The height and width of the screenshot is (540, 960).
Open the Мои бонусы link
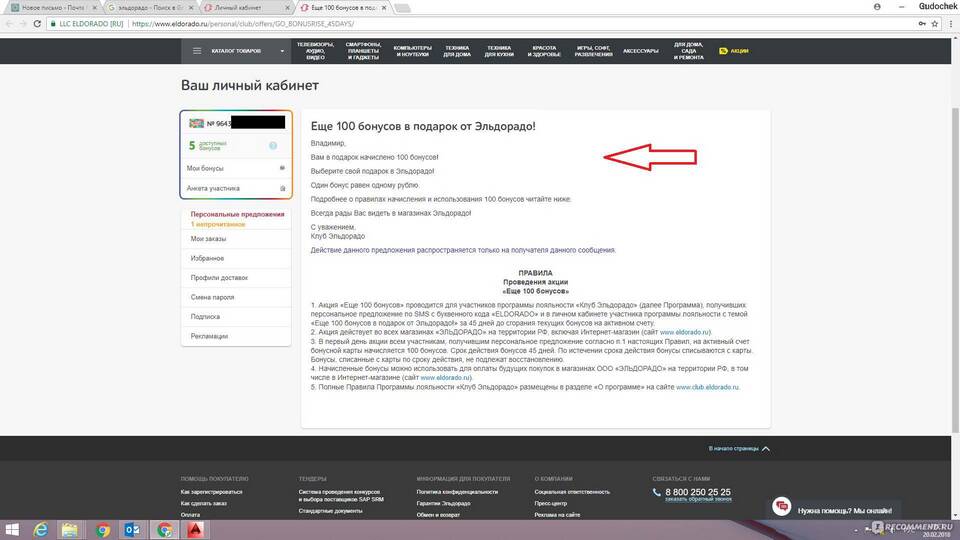pyautogui.click(x=205, y=168)
